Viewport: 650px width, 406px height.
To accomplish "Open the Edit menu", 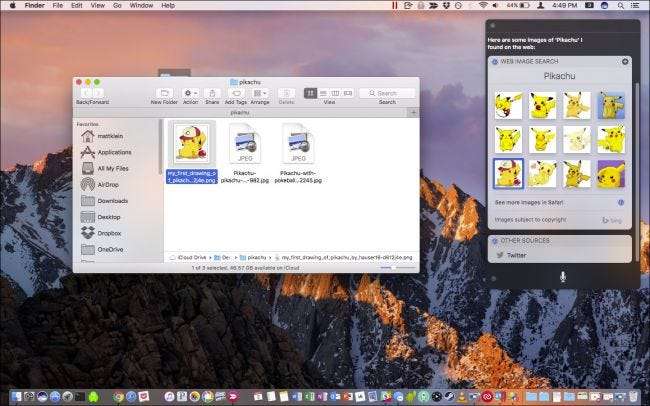I will 77,5.
